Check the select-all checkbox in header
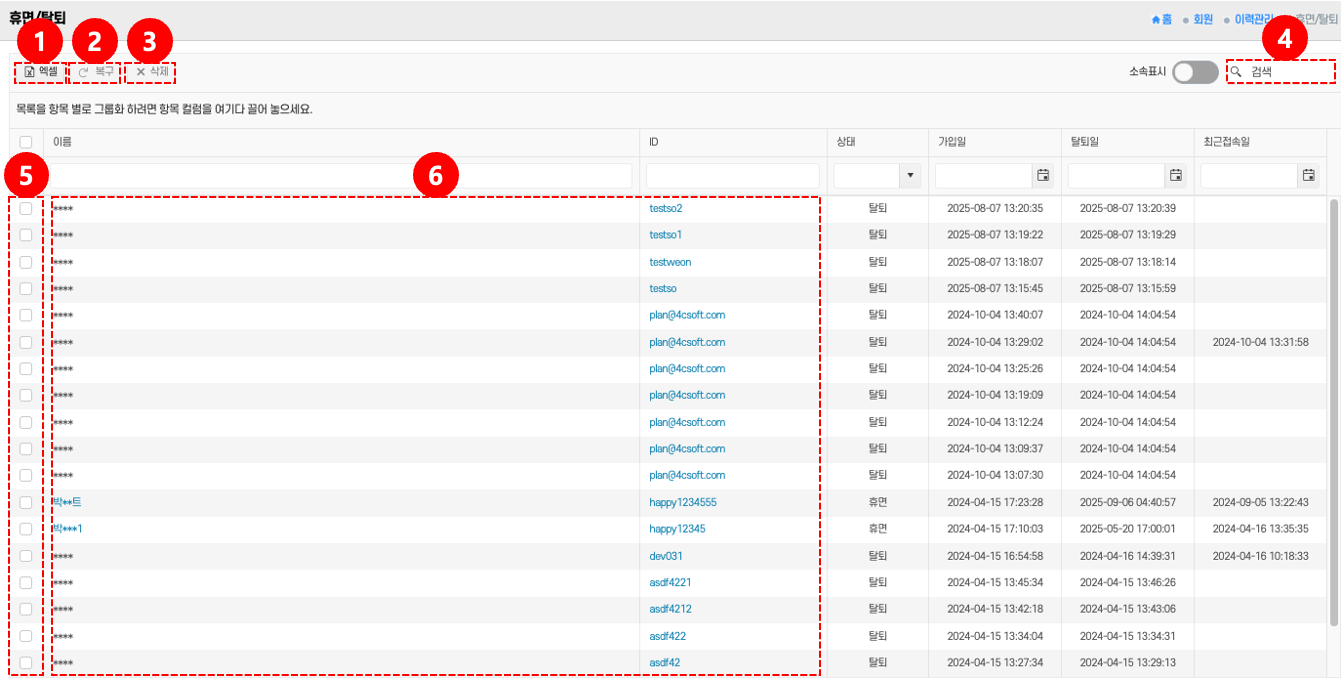This screenshot has width=1343, height=681. [26, 142]
